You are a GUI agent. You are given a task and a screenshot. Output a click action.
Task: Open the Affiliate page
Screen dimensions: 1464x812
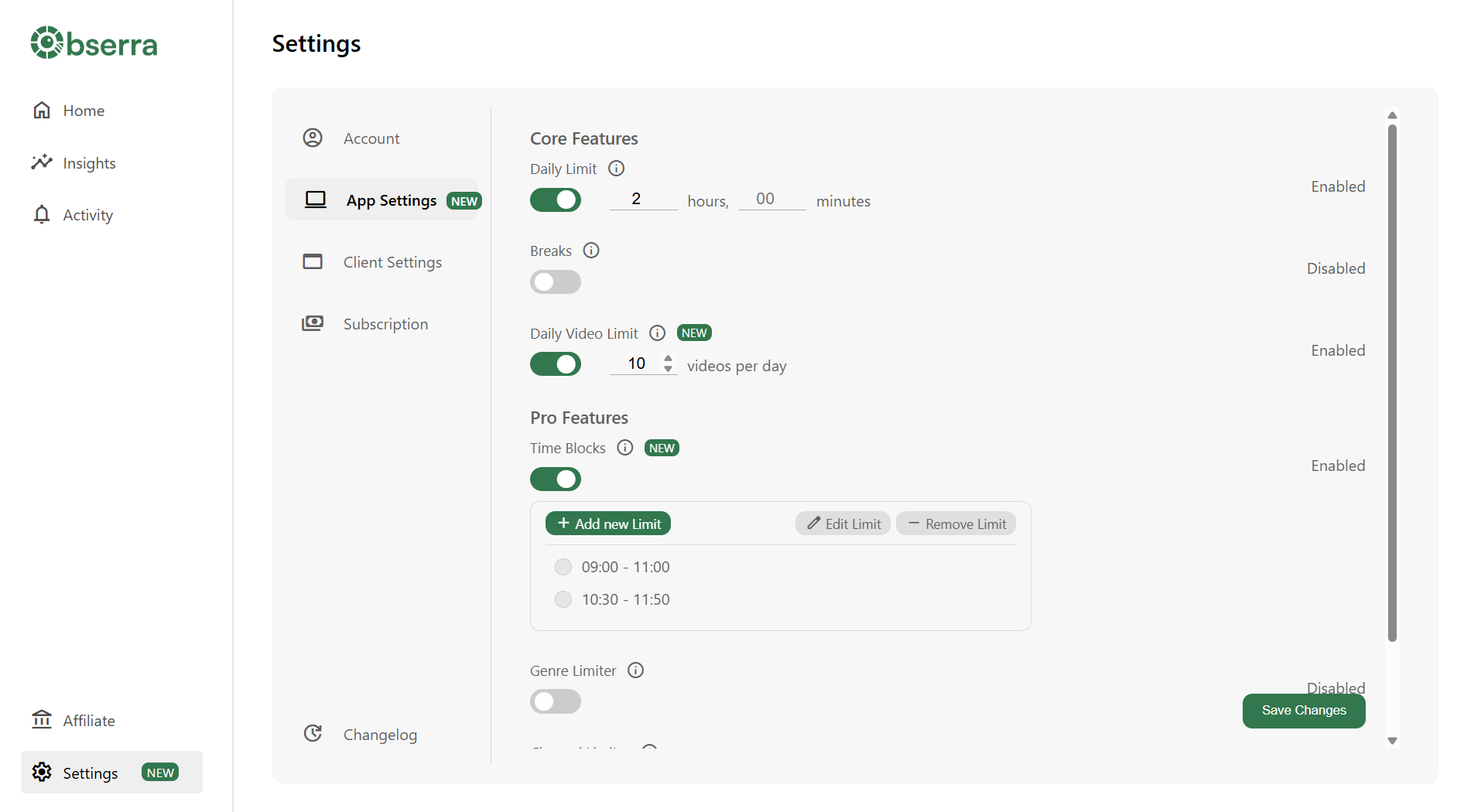coord(89,721)
